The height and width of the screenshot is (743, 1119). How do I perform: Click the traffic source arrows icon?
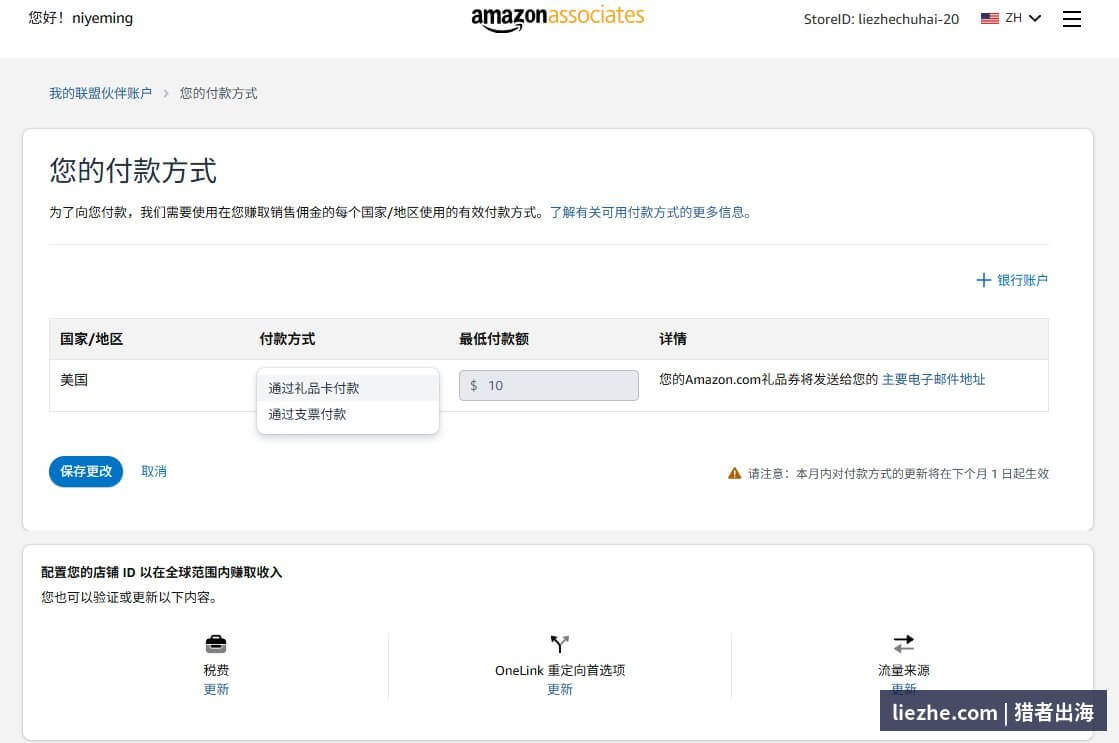[903, 644]
